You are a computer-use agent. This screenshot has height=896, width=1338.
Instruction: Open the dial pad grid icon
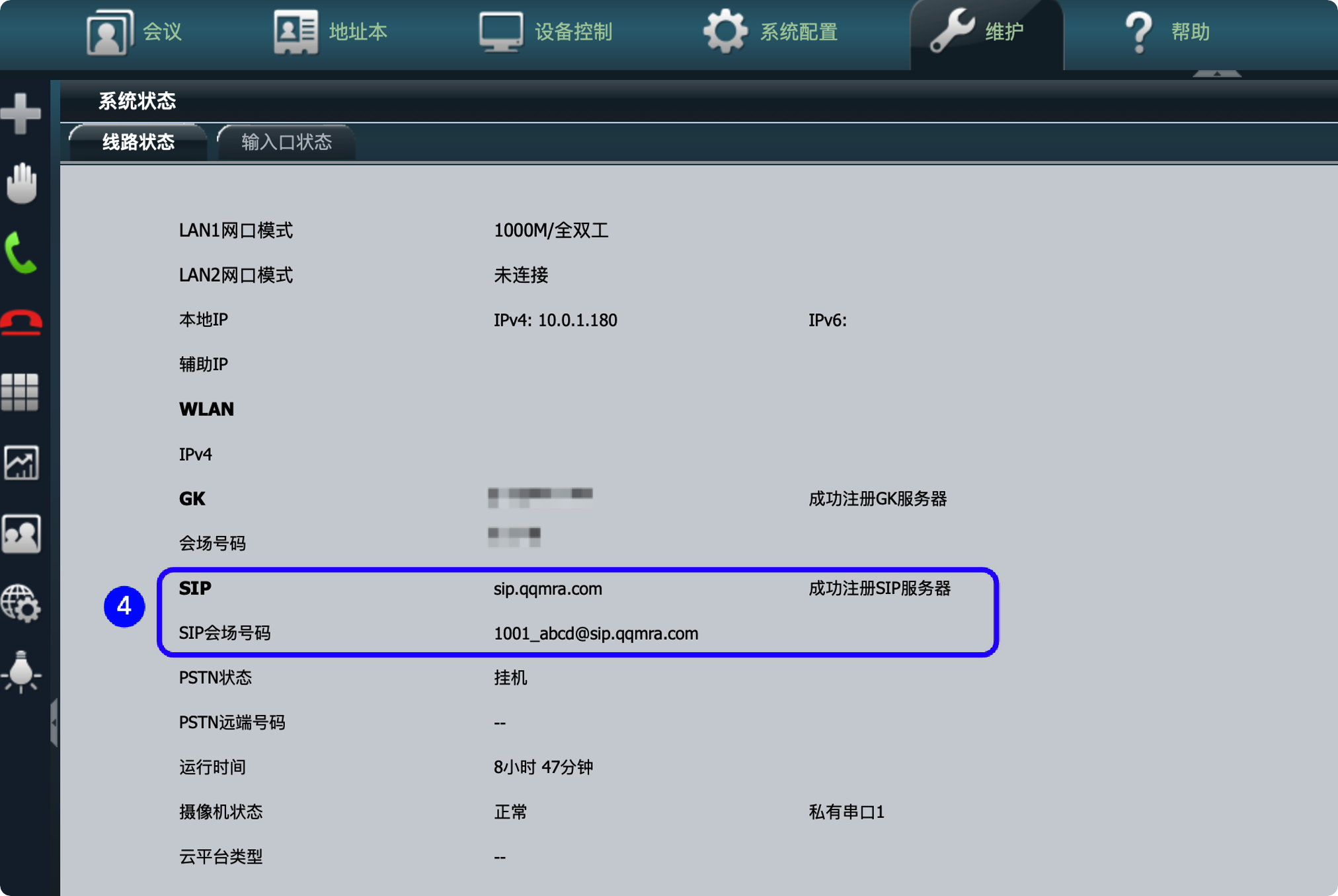coord(20,392)
